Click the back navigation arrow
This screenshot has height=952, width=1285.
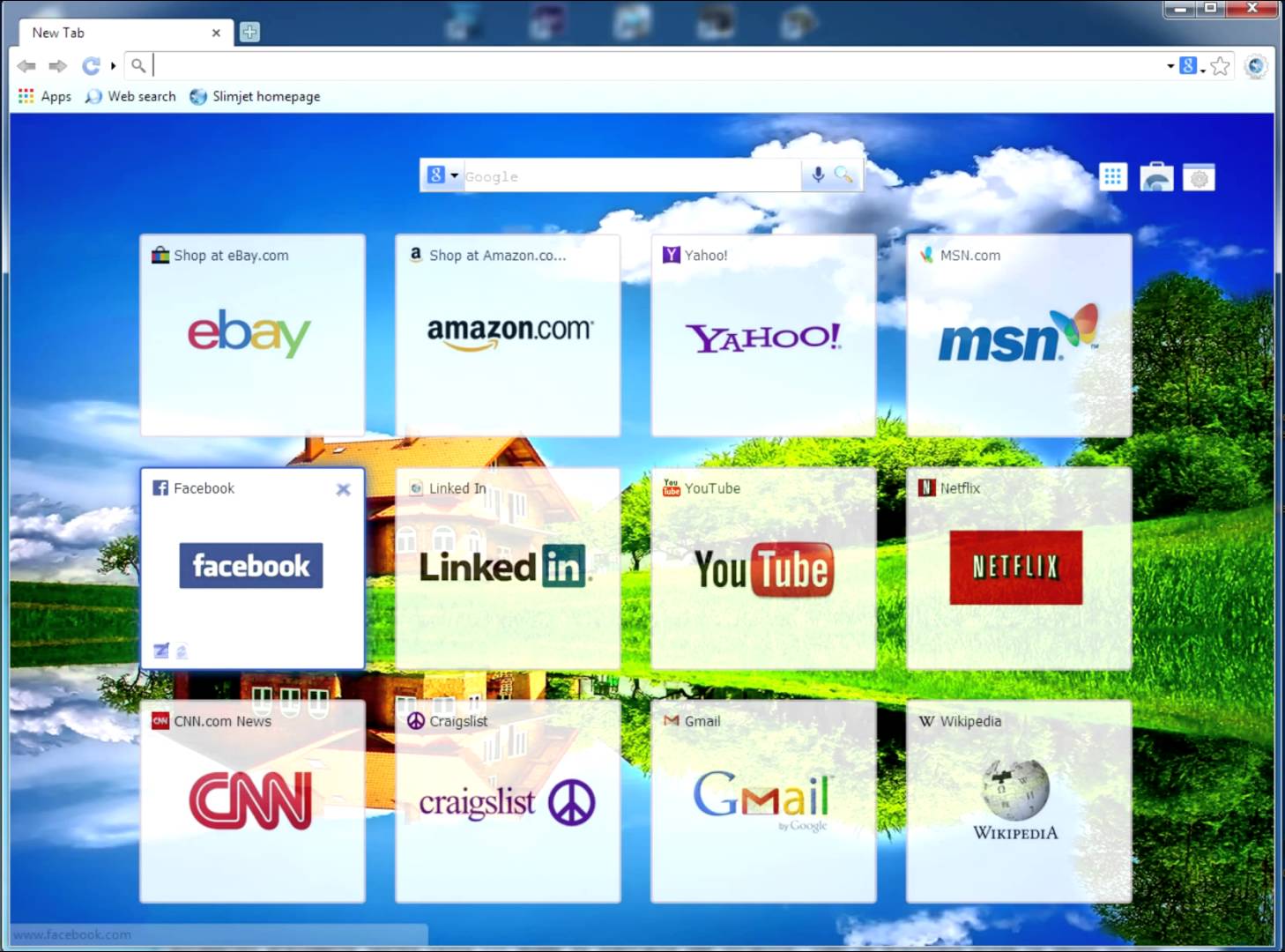[x=26, y=66]
